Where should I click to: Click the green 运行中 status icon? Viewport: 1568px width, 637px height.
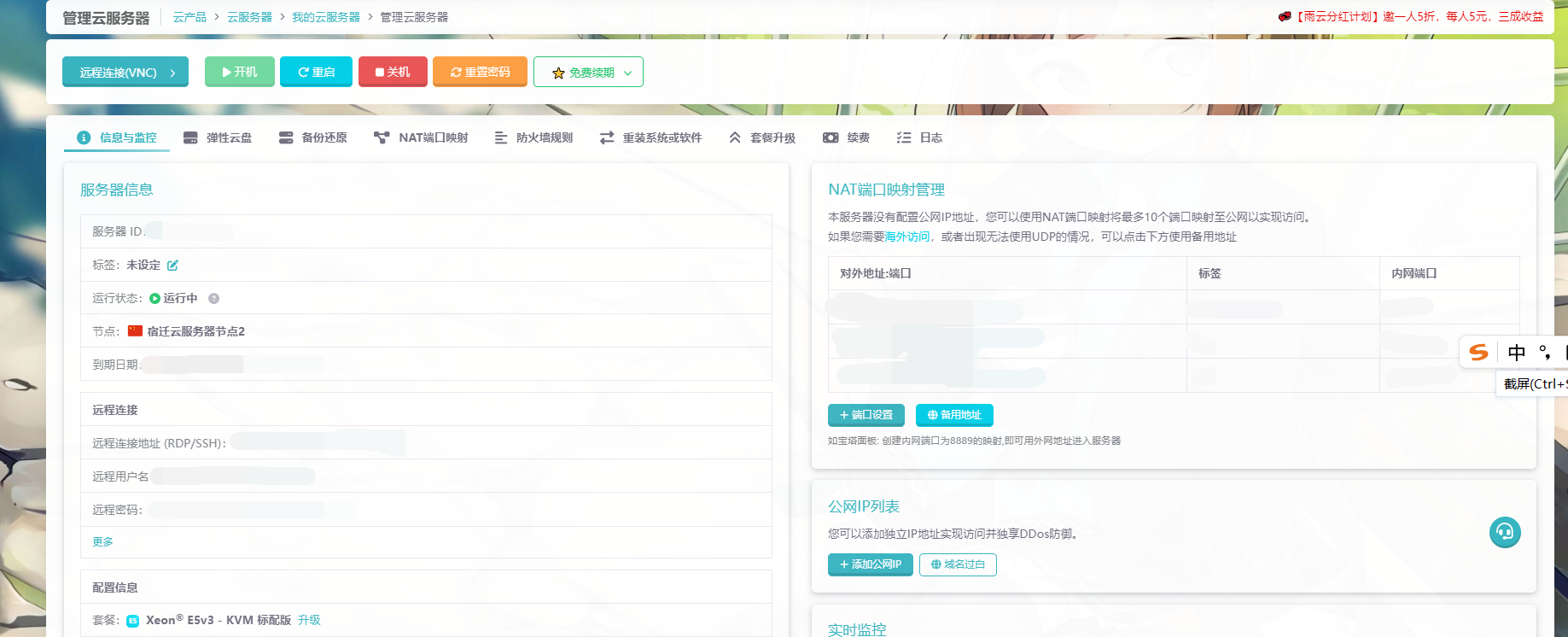coord(154,299)
